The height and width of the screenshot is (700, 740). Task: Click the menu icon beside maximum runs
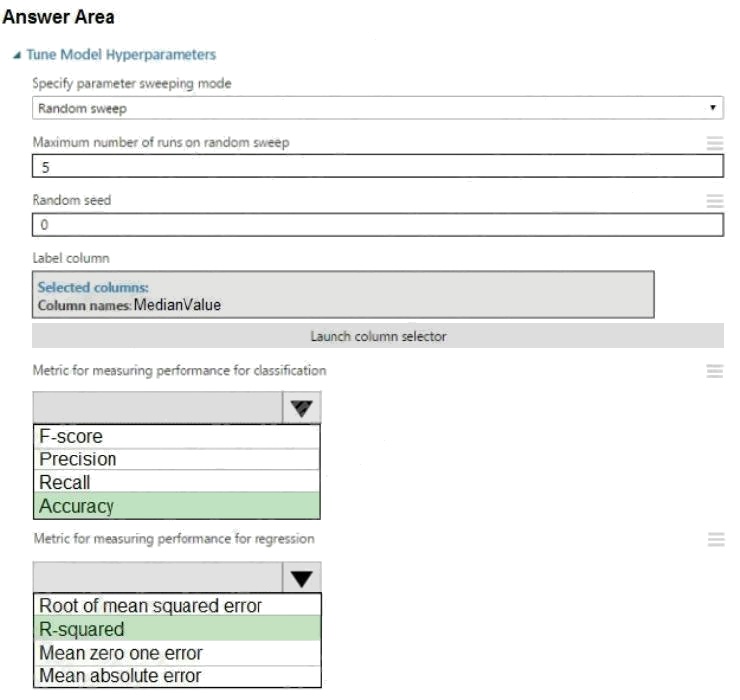(x=714, y=143)
